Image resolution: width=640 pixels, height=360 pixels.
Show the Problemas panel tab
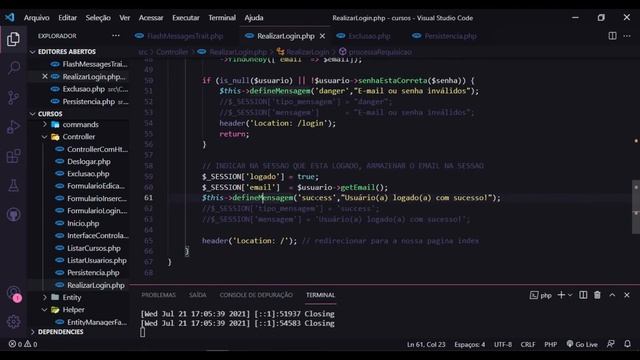pyautogui.click(x=158, y=295)
